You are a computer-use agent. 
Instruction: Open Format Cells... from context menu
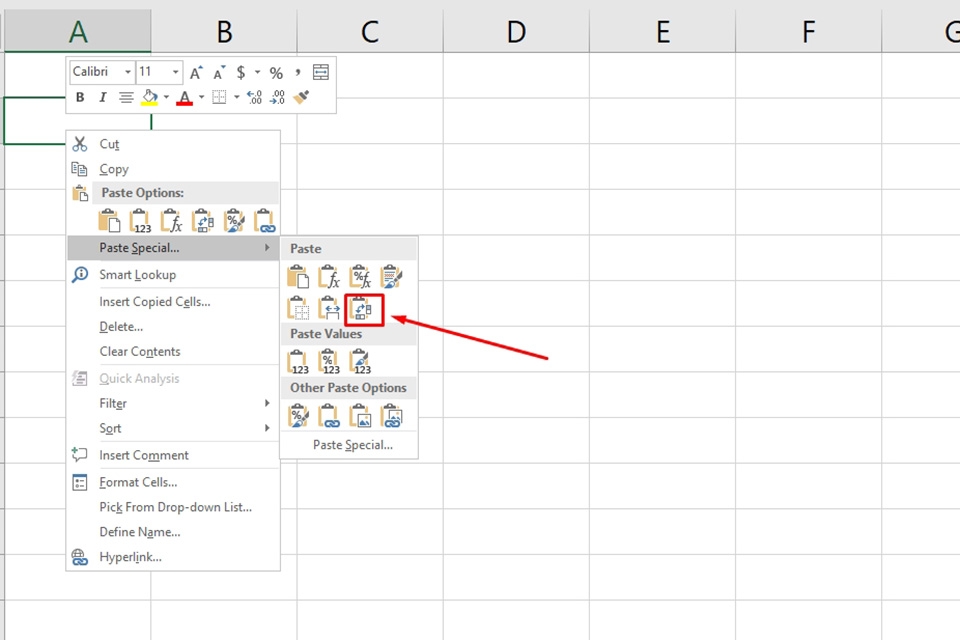(x=138, y=482)
